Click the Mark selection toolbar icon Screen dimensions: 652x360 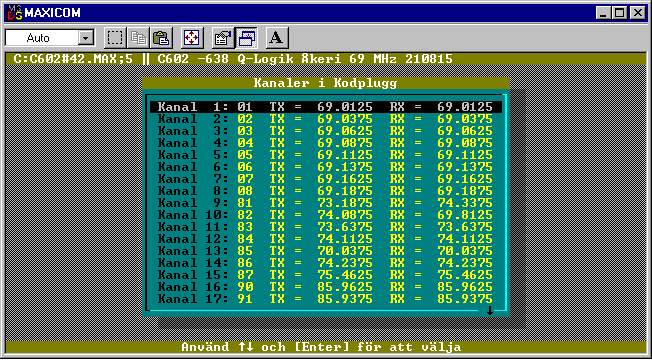(115, 38)
